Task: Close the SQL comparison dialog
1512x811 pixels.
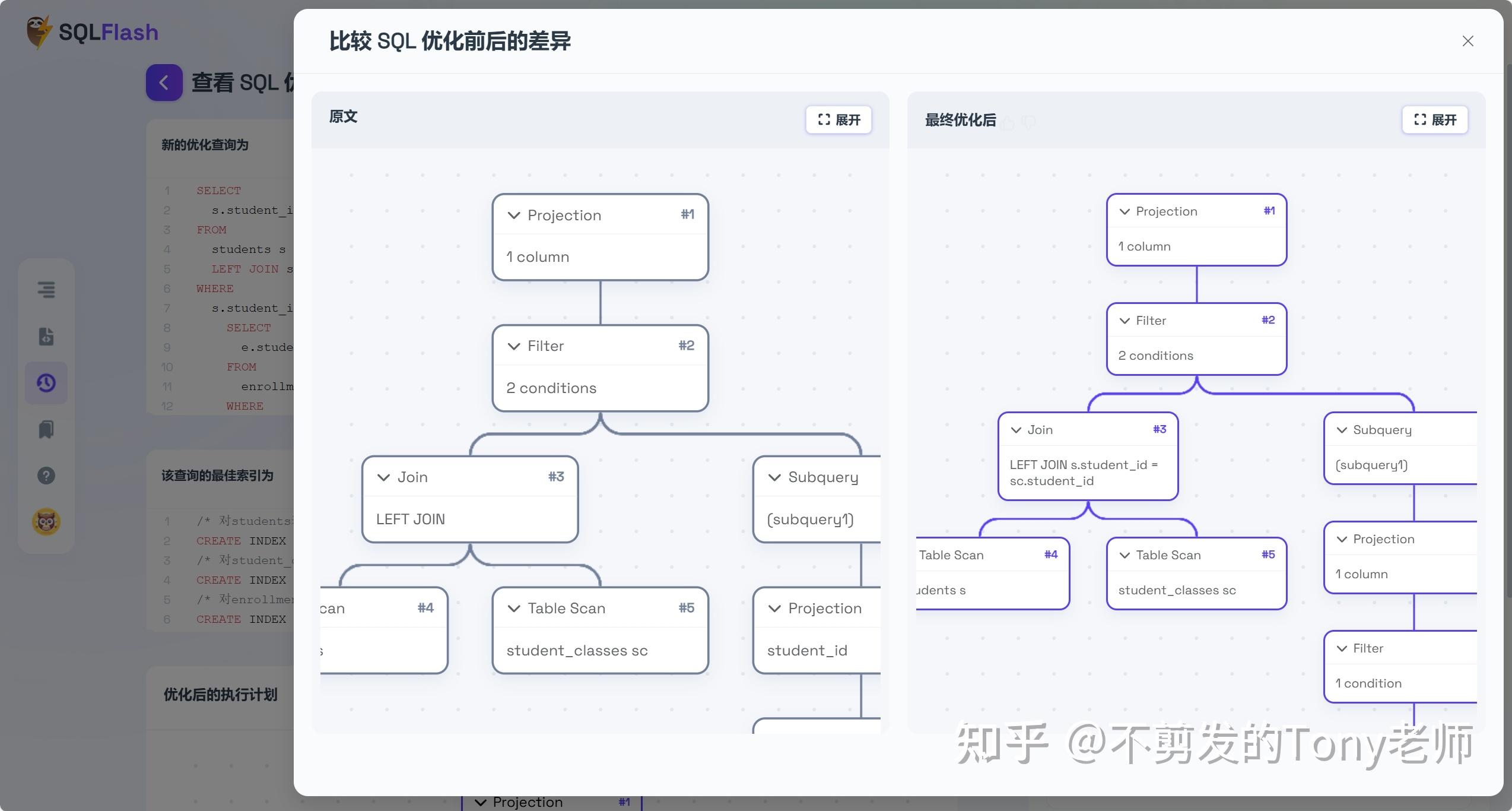Action: click(1467, 41)
